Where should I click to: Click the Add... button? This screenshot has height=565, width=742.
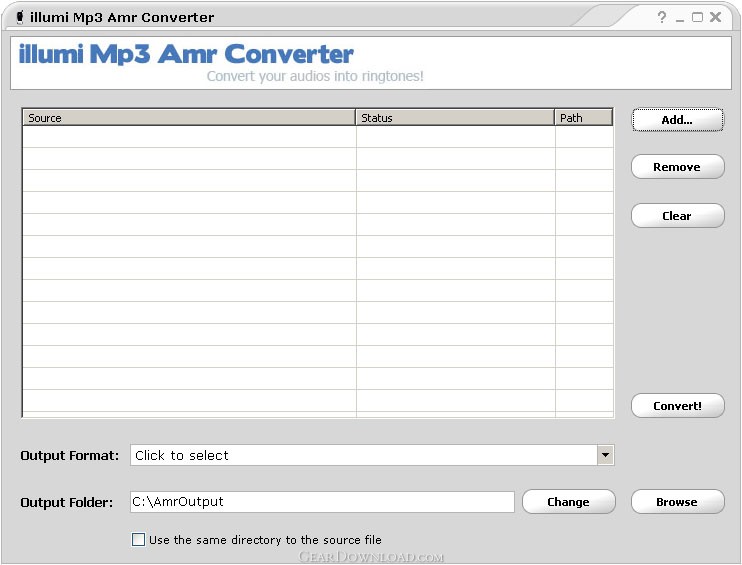677,120
